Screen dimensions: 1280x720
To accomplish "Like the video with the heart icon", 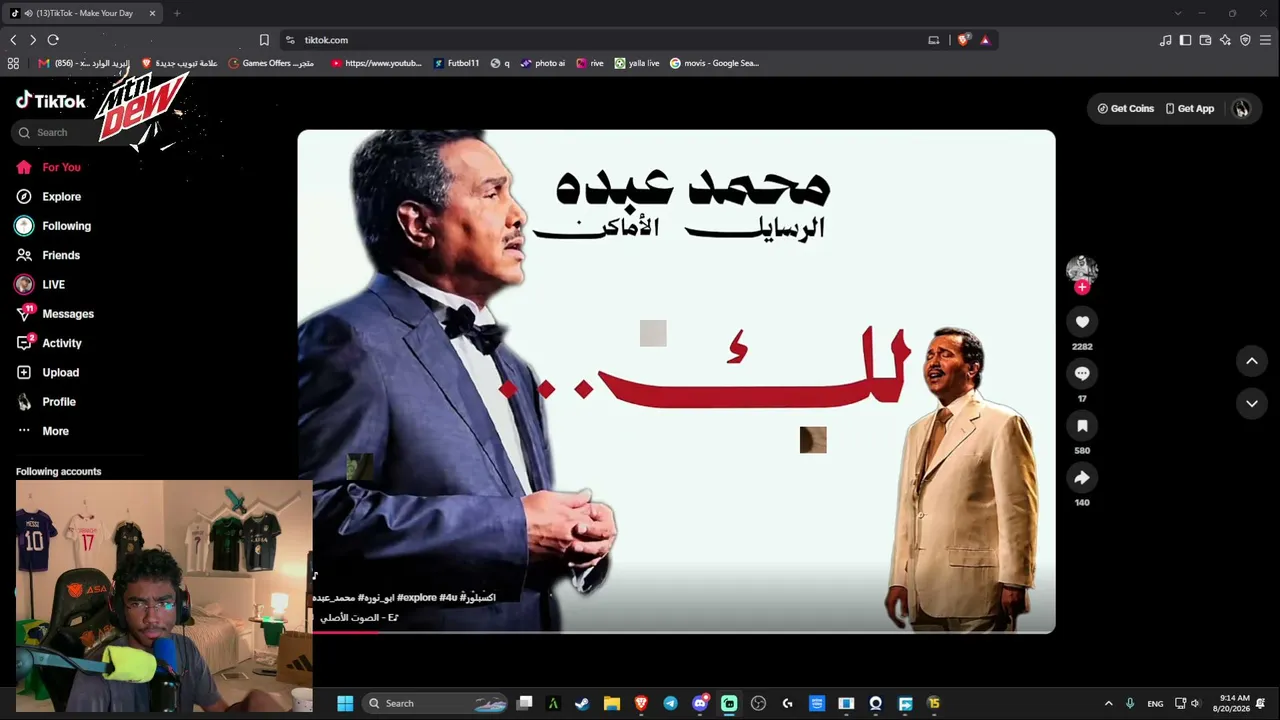I will (x=1082, y=321).
